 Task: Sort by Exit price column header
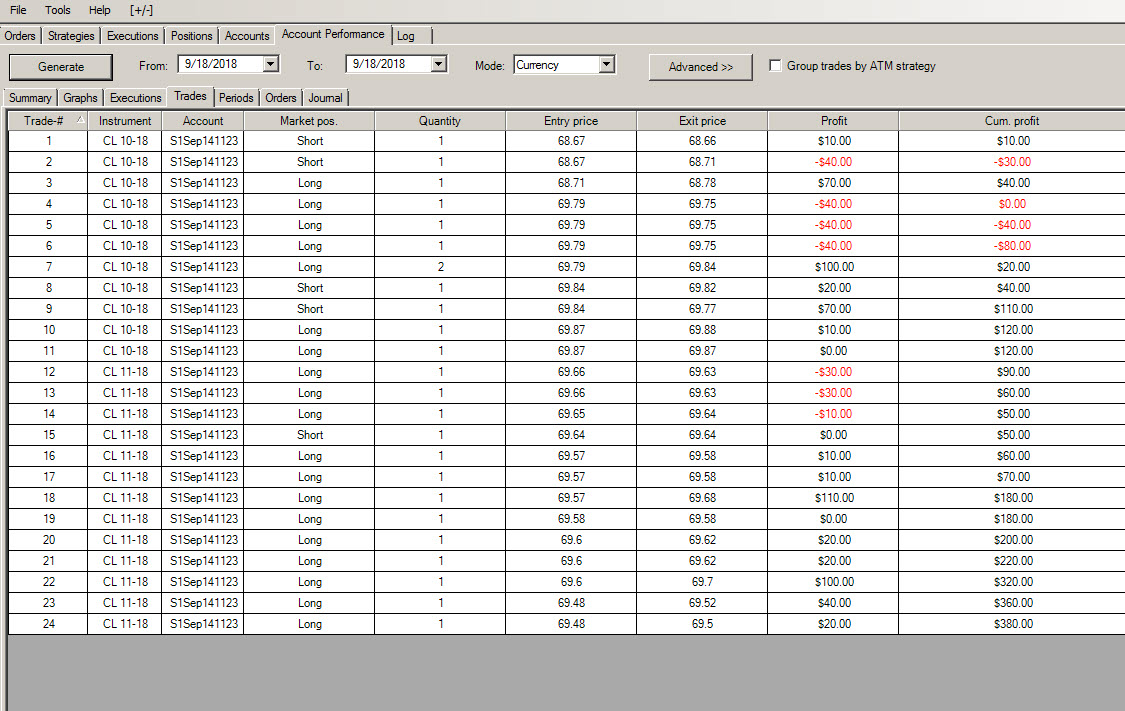tap(702, 121)
